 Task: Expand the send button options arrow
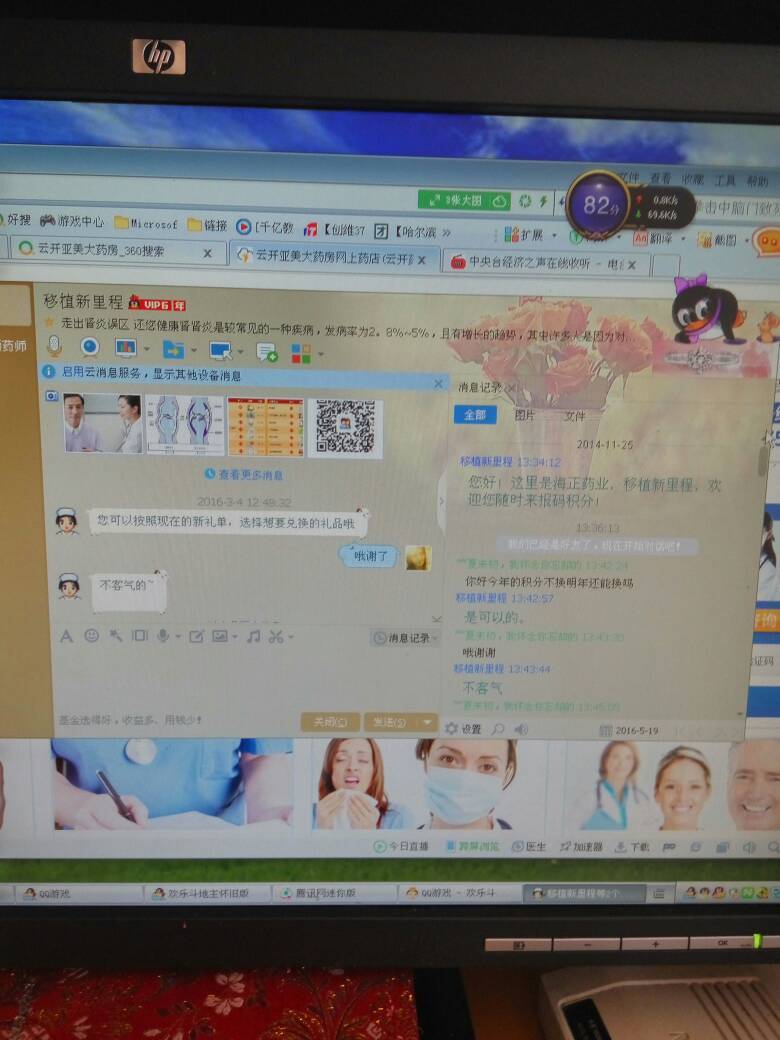point(428,721)
